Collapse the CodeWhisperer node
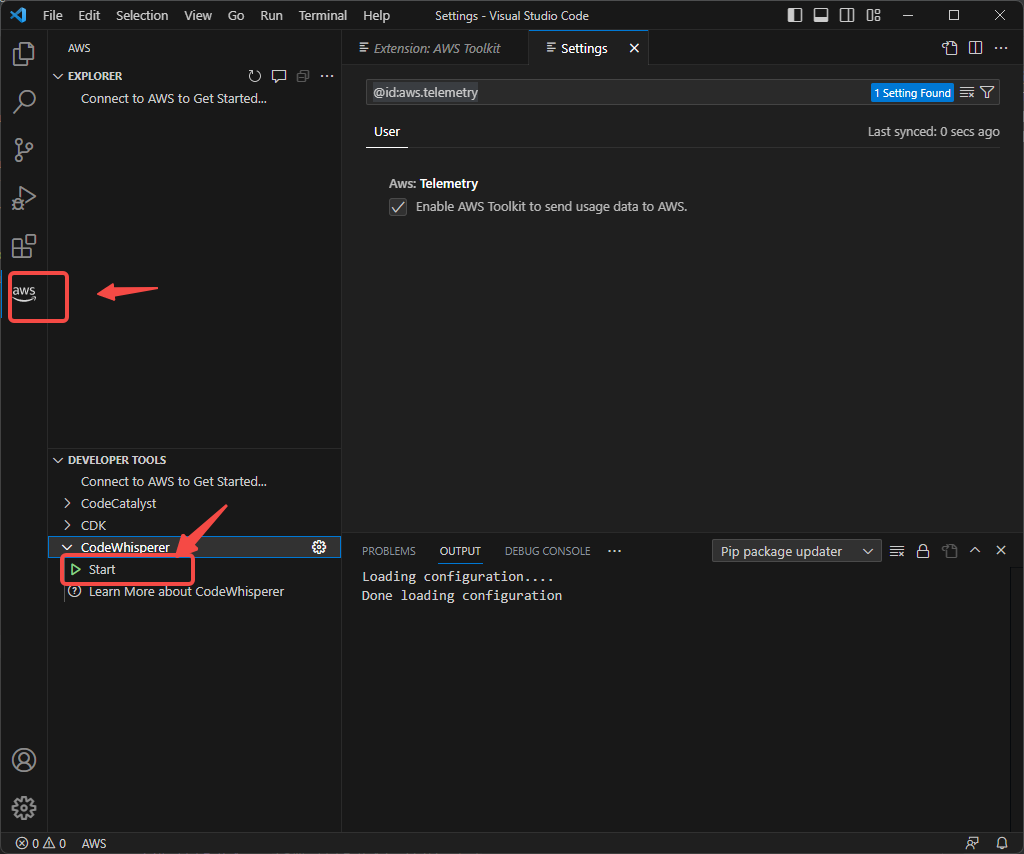 point(67,547)
